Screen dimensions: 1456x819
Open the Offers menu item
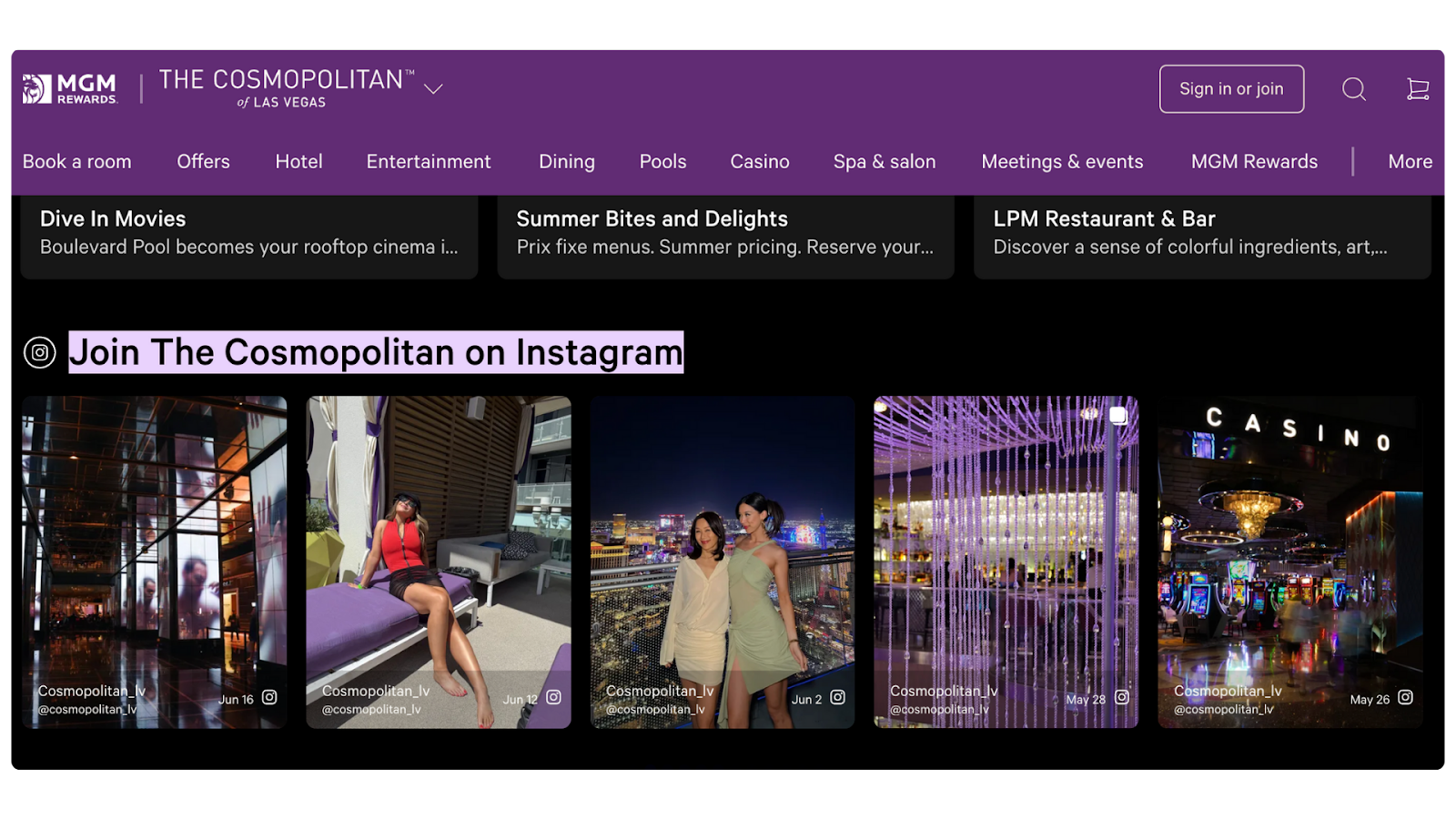pos(203,161)
